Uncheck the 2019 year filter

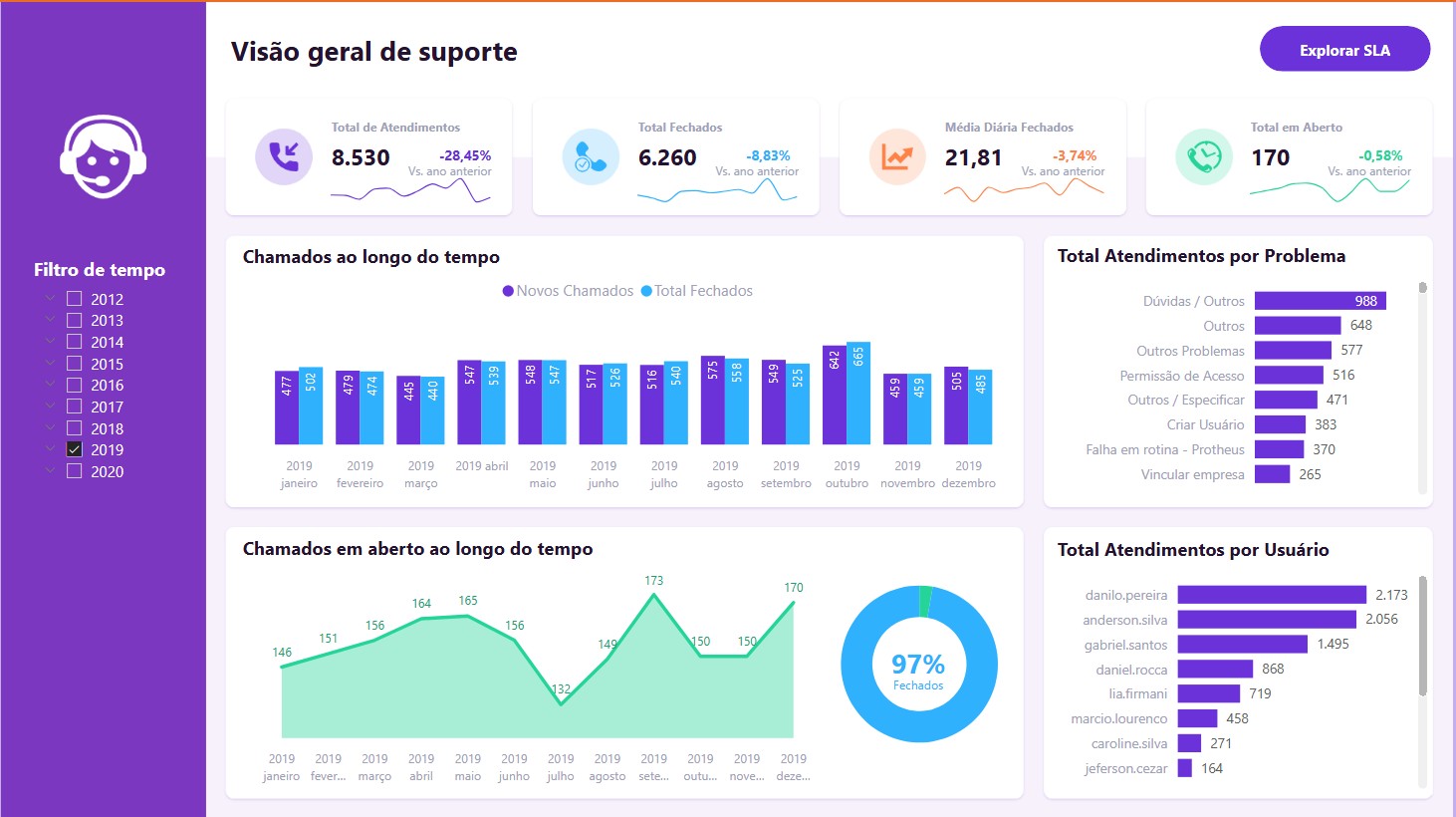[x=75, y=449]
